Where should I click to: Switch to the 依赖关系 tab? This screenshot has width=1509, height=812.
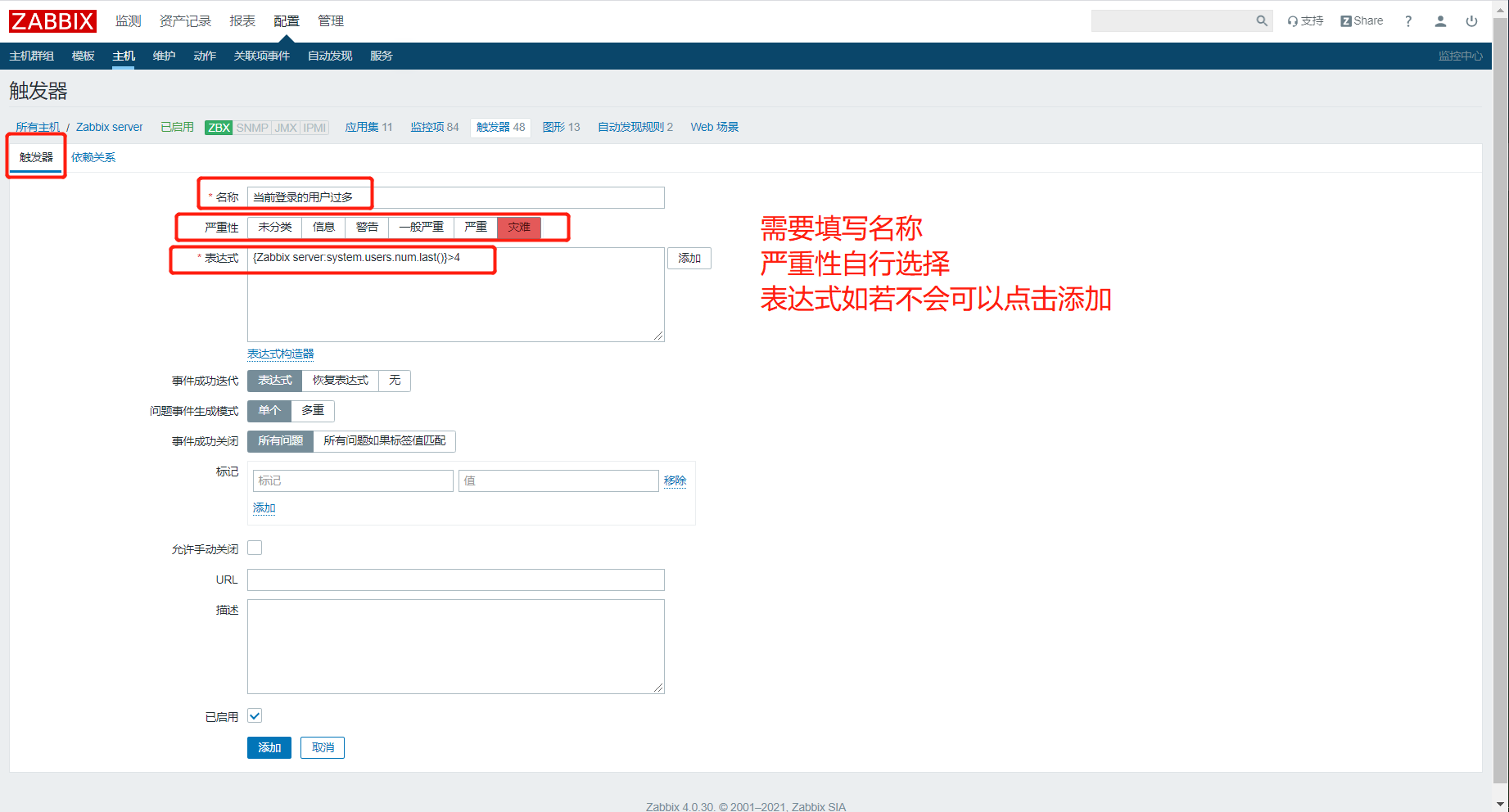[x=93, y=157]
